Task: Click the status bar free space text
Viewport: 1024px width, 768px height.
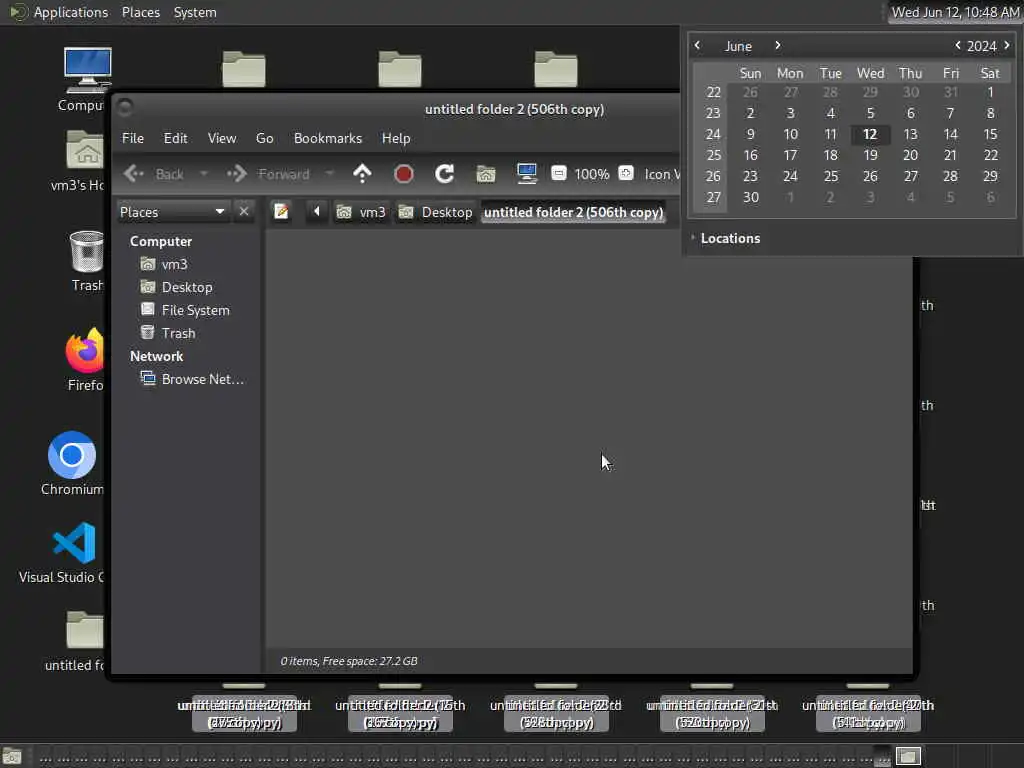Action: click(349, 661)
